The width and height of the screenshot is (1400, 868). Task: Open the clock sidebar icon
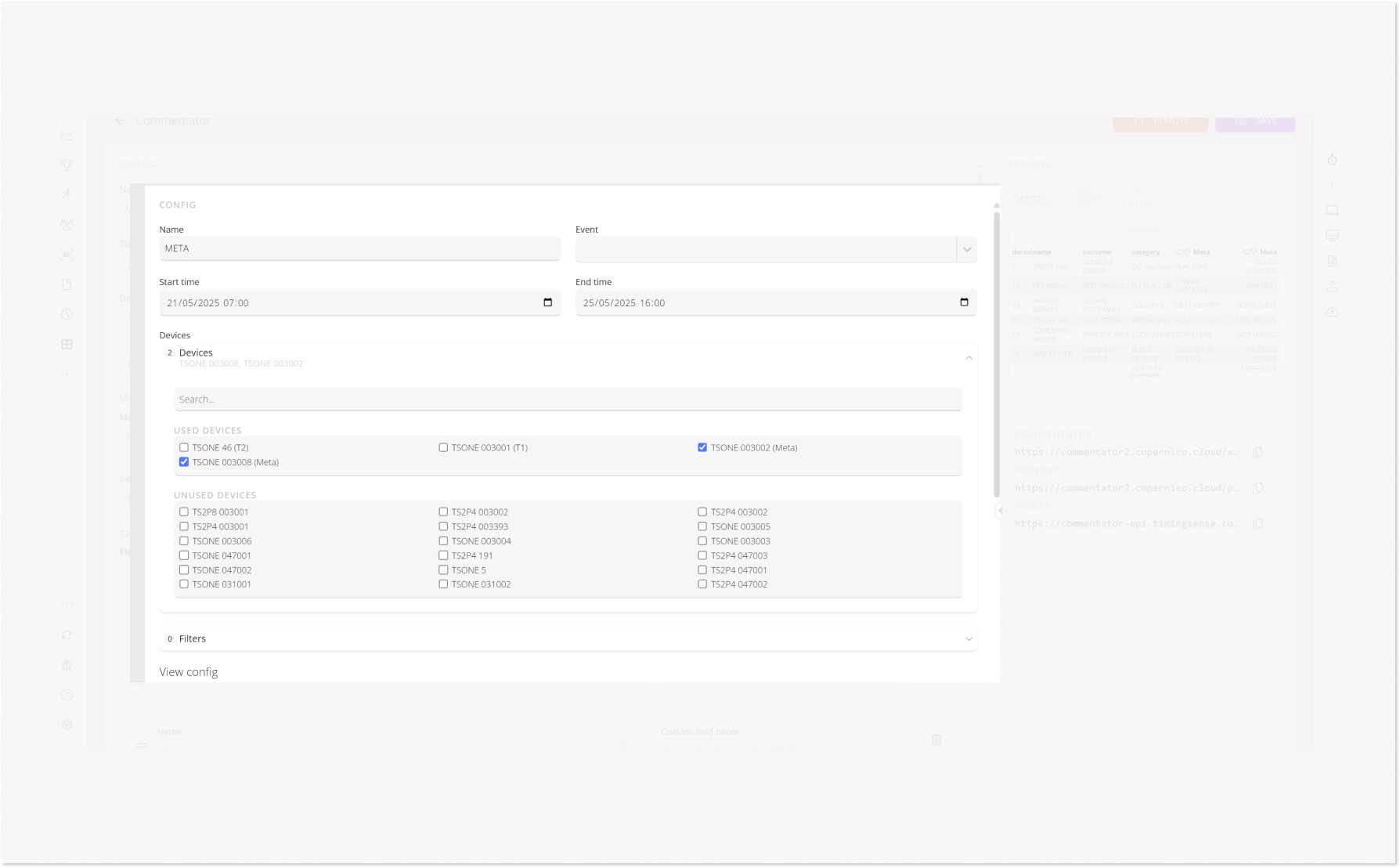(67, 314)
